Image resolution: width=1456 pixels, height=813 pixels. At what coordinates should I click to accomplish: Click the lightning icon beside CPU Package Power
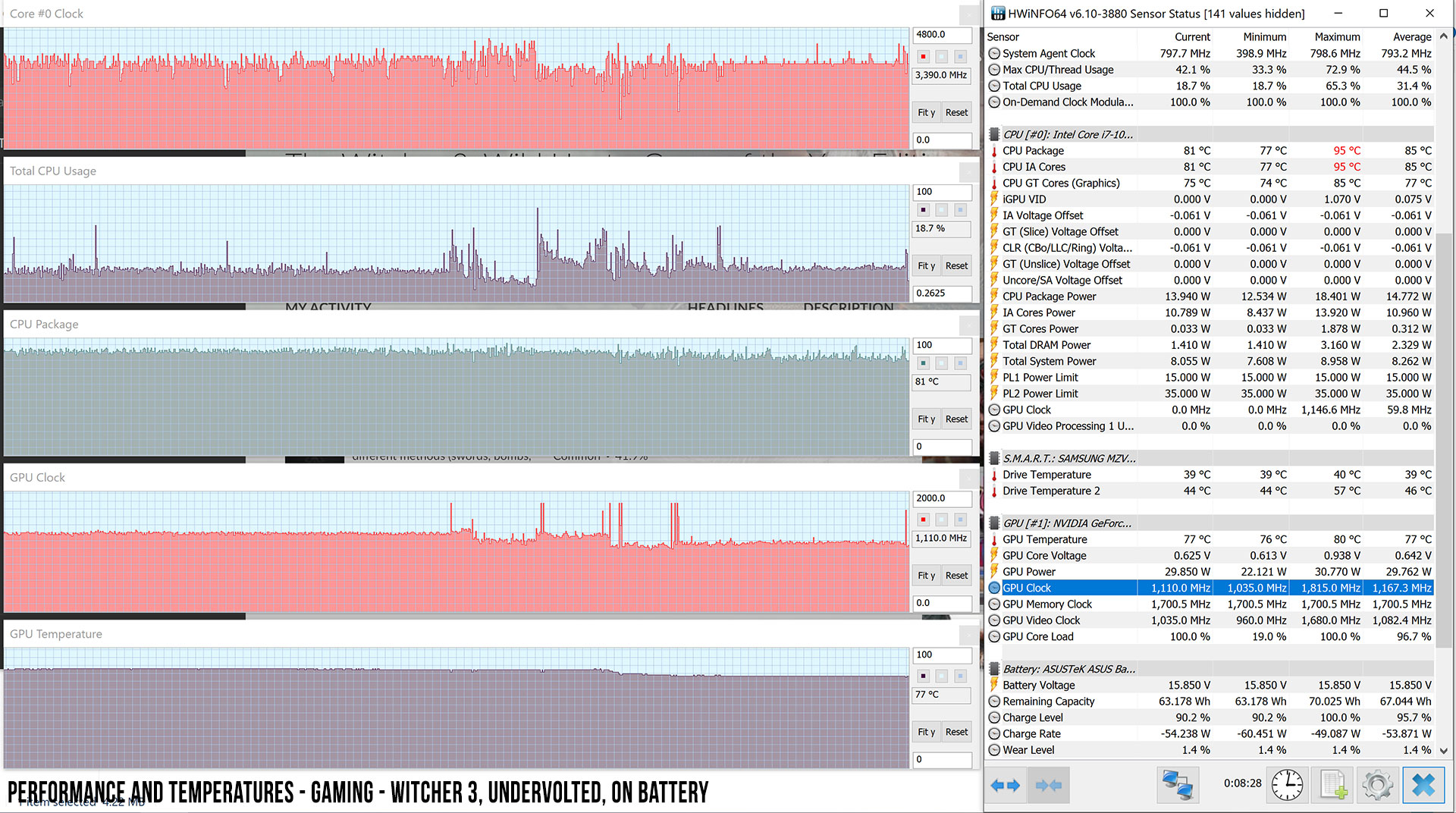994,297
